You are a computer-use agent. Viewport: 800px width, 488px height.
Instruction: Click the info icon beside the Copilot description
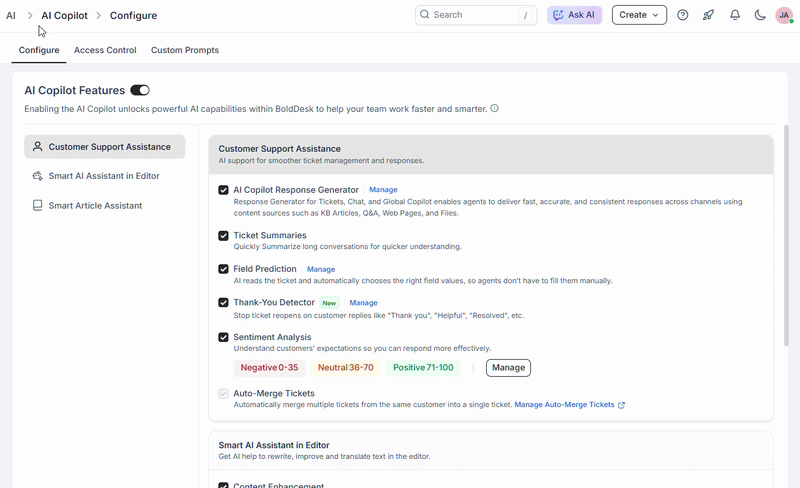tap(494, 108)
